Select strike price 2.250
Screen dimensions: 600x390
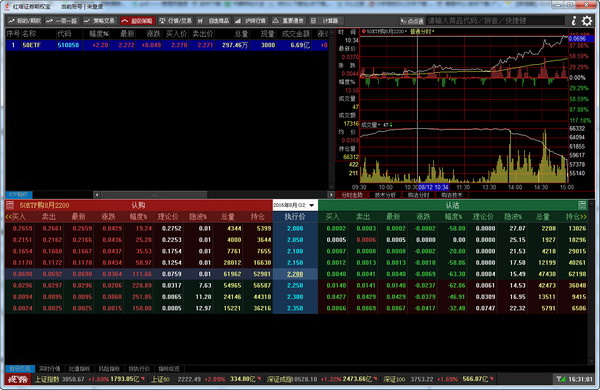click(295, 286)
